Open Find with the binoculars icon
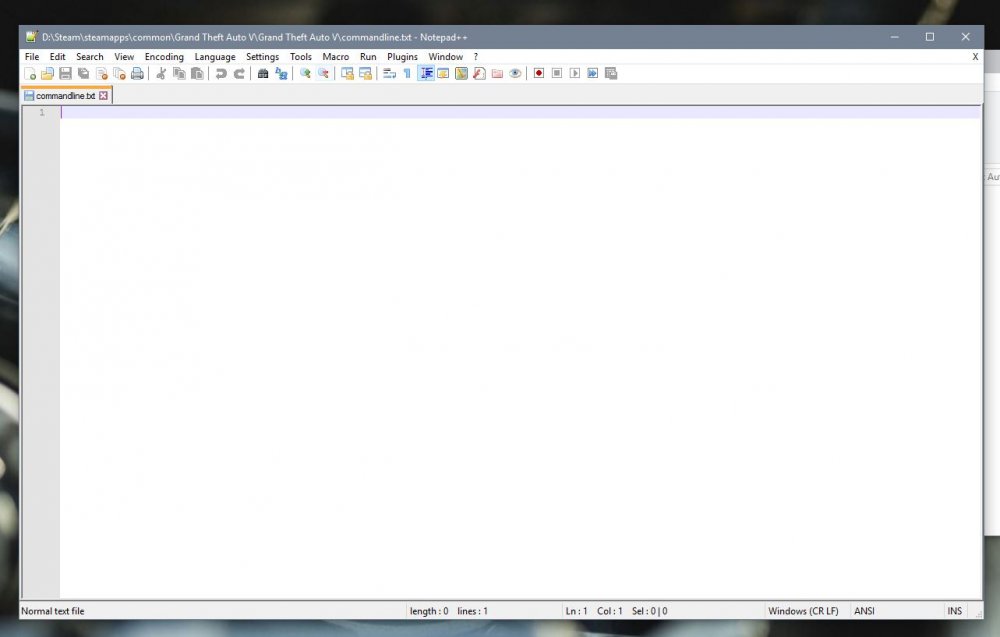This screenshot has width=1000, height=637. (263, 73)
